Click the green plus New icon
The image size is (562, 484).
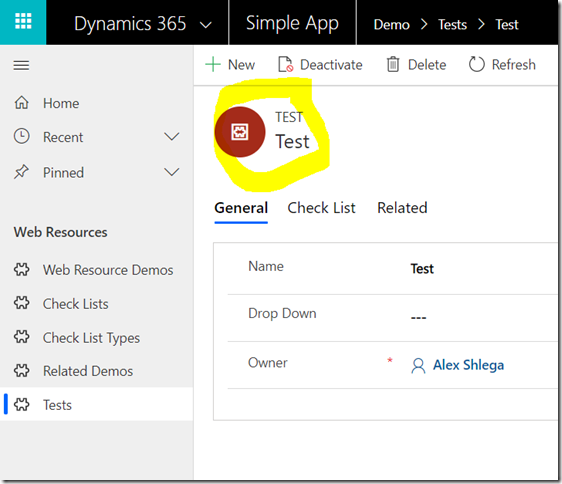pyautogui.click(x=213, y=65)
